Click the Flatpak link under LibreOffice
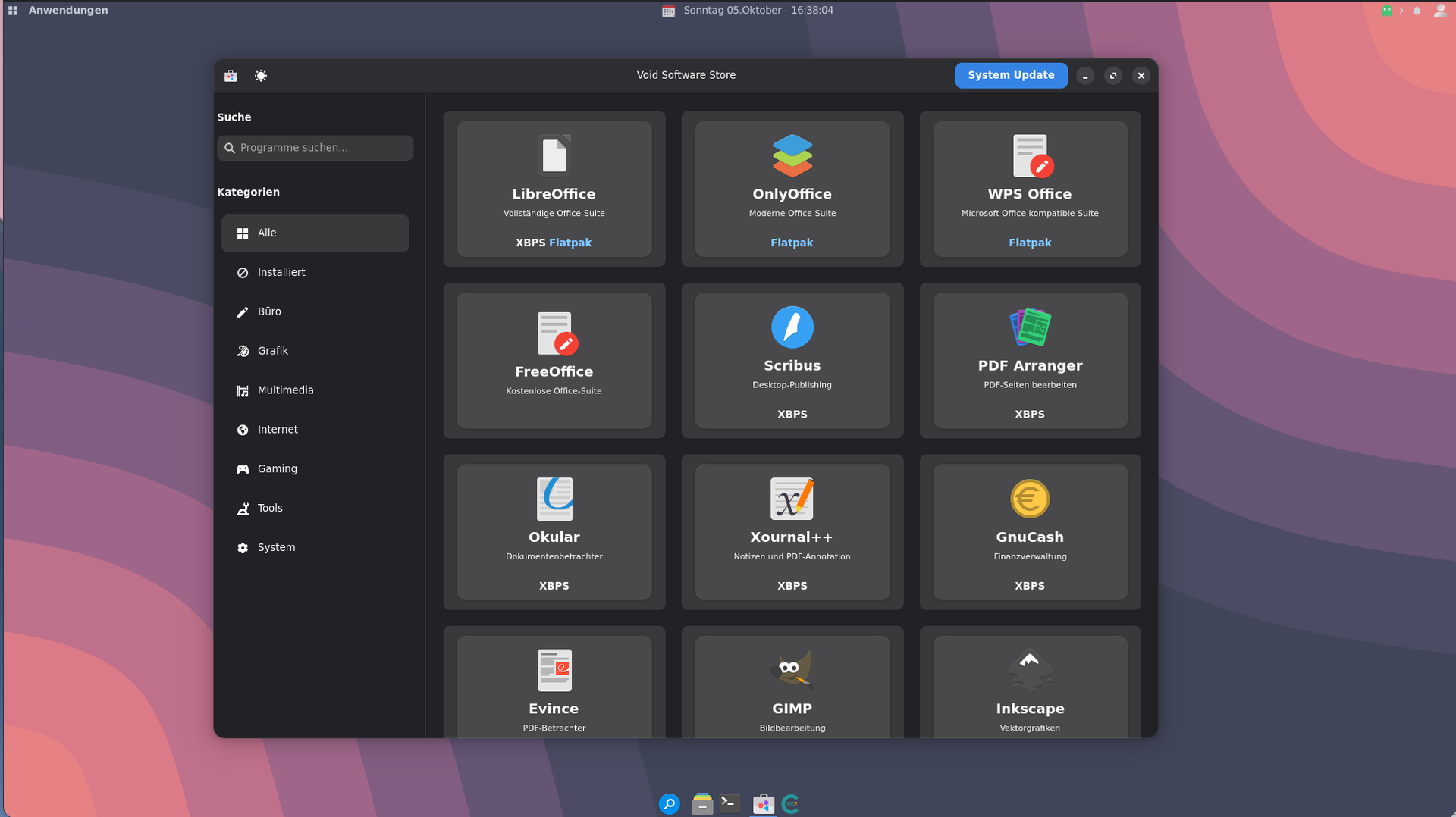Screen dimensions: 1456x817 pyautogui.click(x=570, y=243)
